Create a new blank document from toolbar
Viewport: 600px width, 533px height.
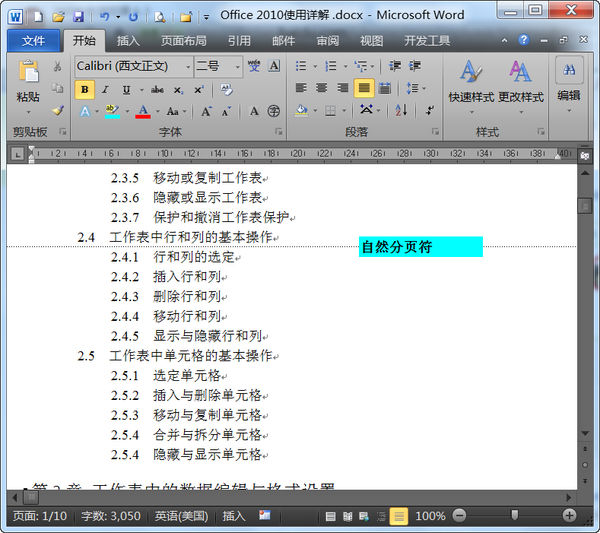tap(38, 17)
